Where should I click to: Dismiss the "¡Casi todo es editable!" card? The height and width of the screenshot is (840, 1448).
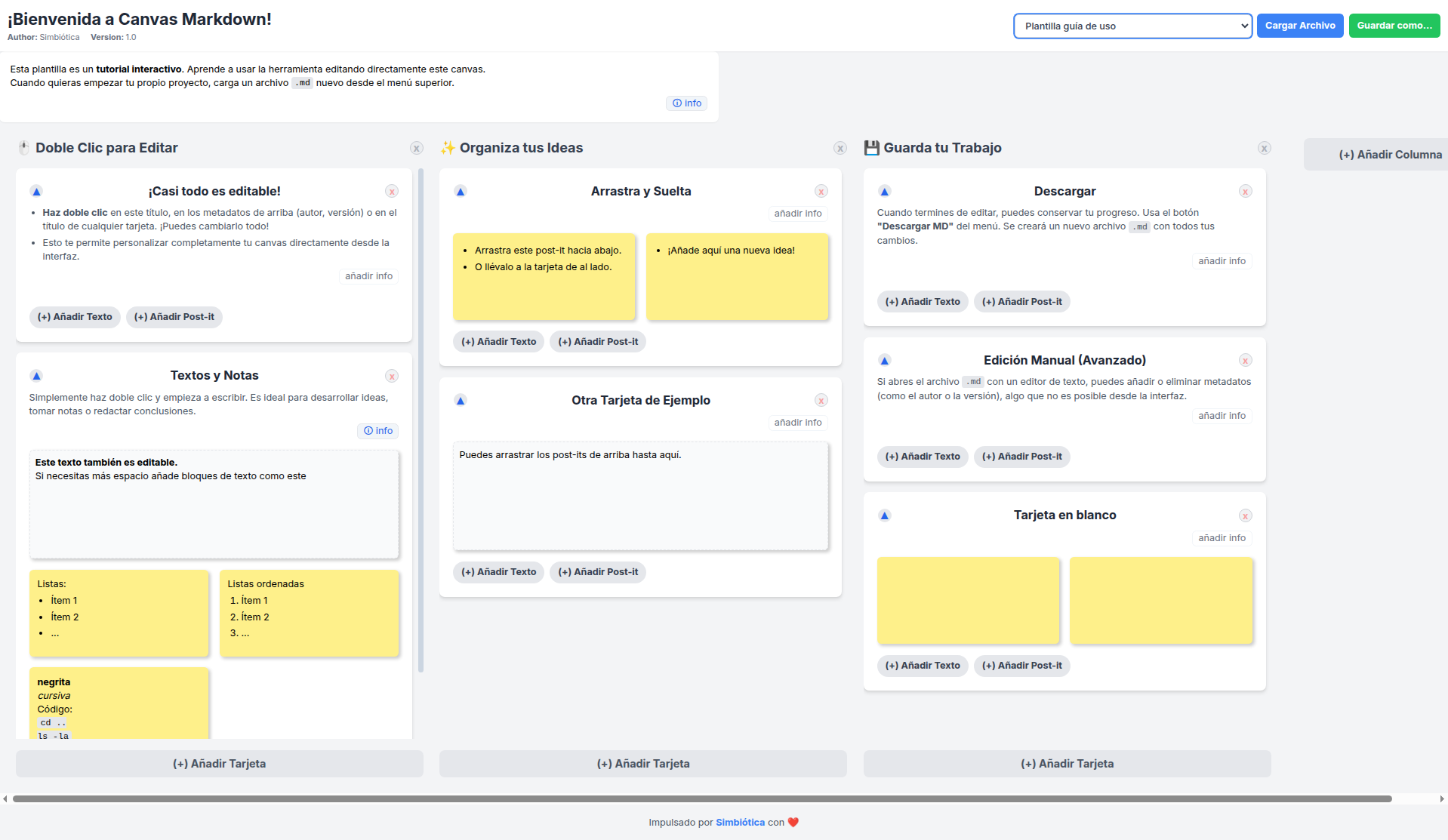click(x=391, y=191)
